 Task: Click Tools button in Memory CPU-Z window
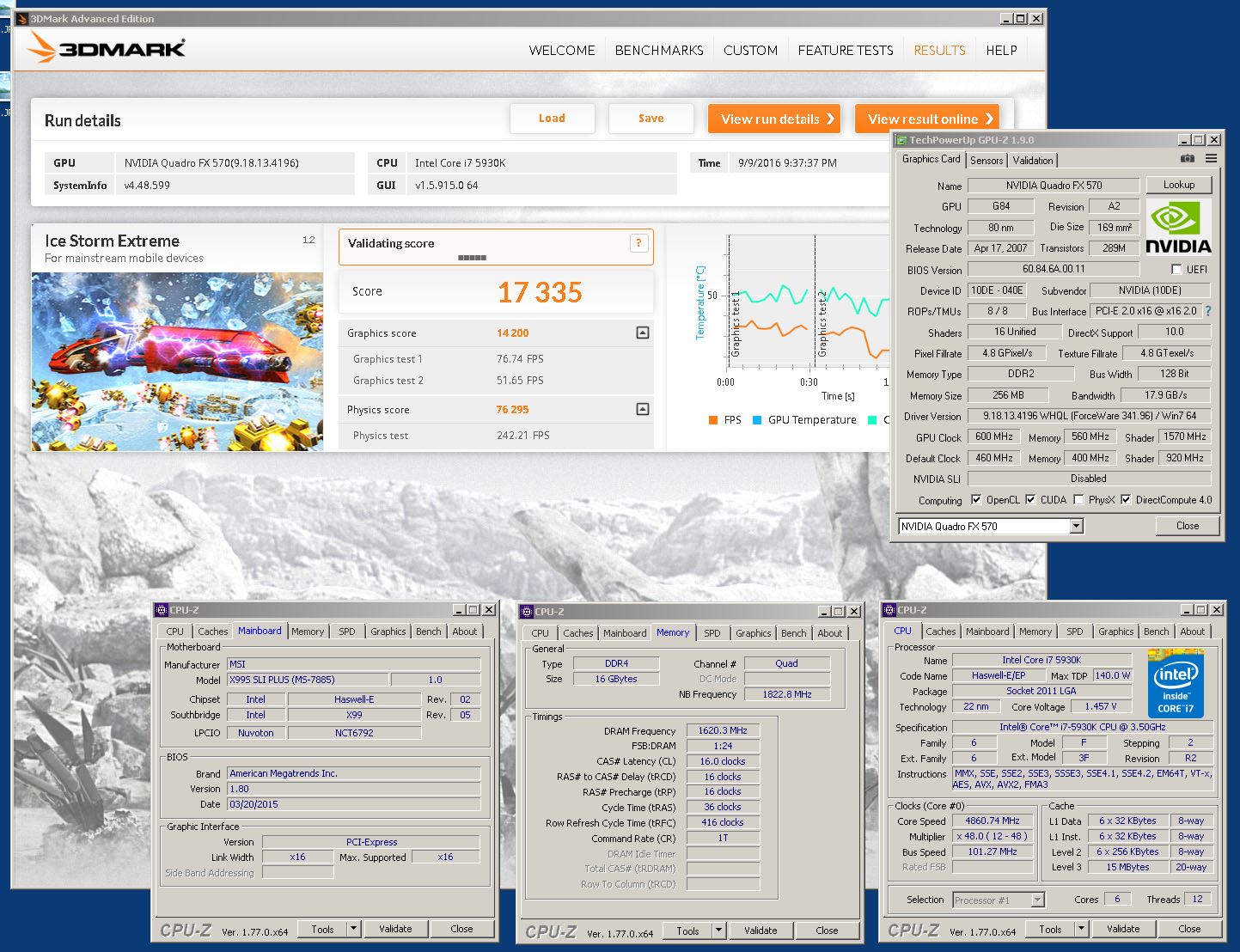click(687, 931)
